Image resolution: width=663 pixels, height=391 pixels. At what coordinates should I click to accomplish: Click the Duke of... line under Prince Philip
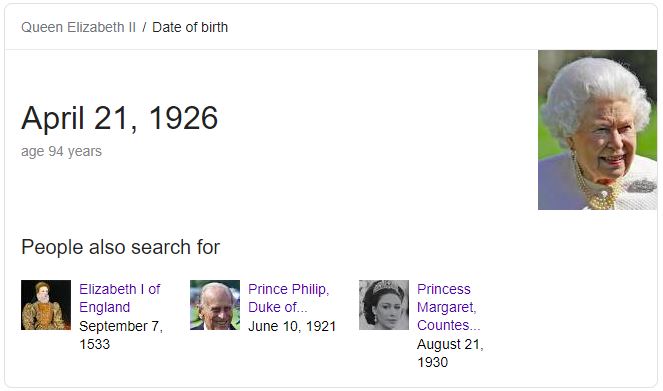coord(277,307)
